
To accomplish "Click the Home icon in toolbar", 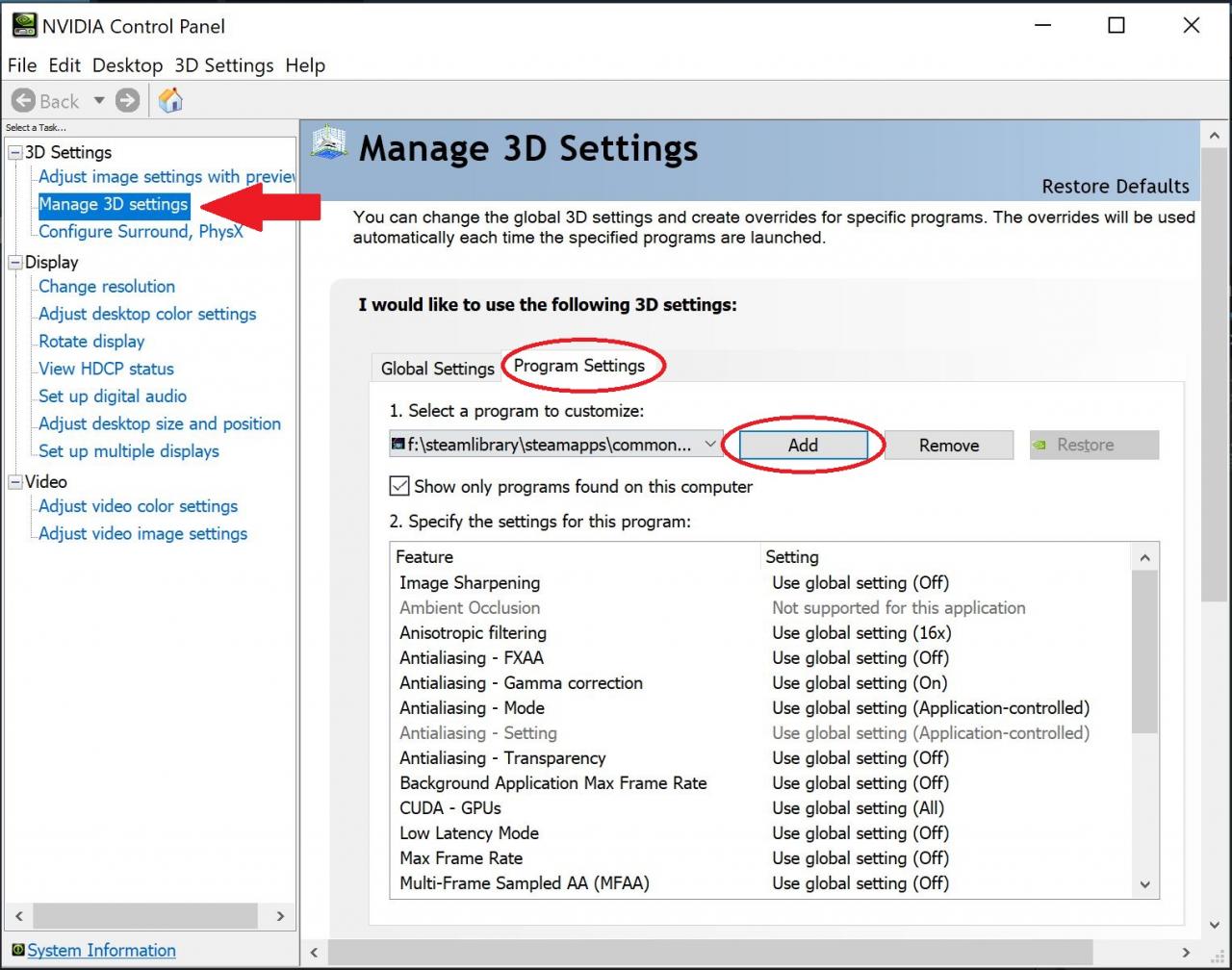I will point(170,100).
